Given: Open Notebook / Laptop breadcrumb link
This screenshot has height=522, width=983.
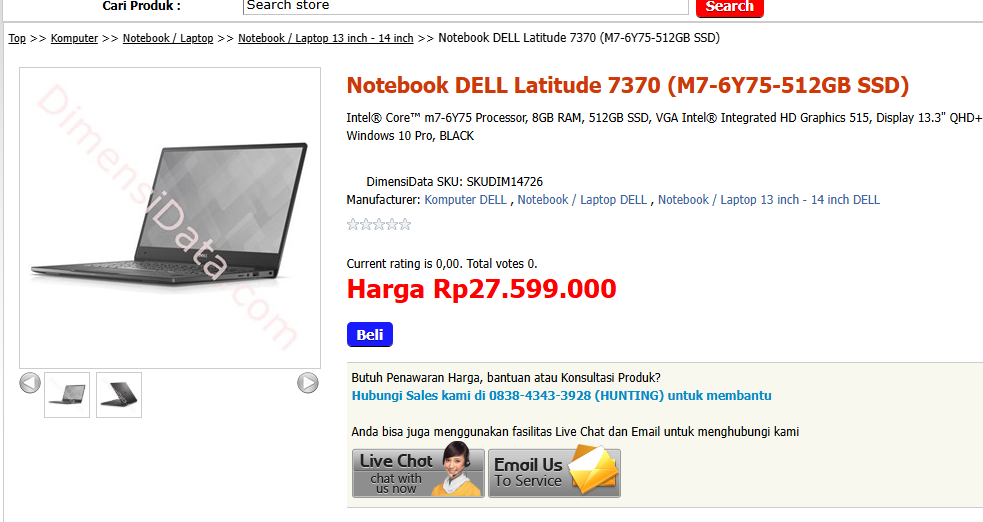Looking at the screenshot, I should (x=168, y=38).
